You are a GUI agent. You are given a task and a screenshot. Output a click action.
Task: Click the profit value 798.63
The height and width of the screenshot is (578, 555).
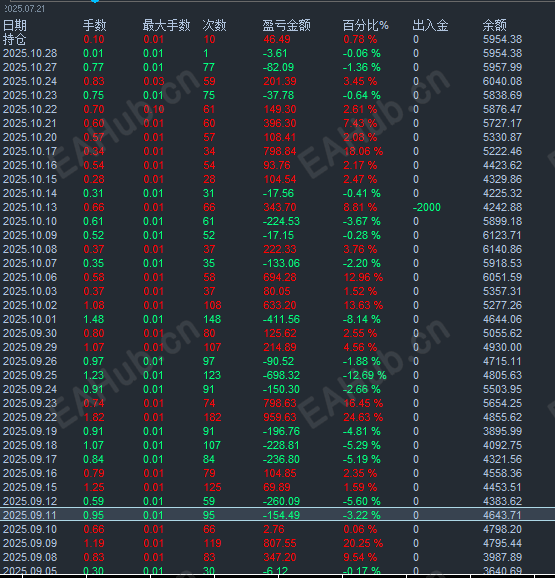[280, 404]
